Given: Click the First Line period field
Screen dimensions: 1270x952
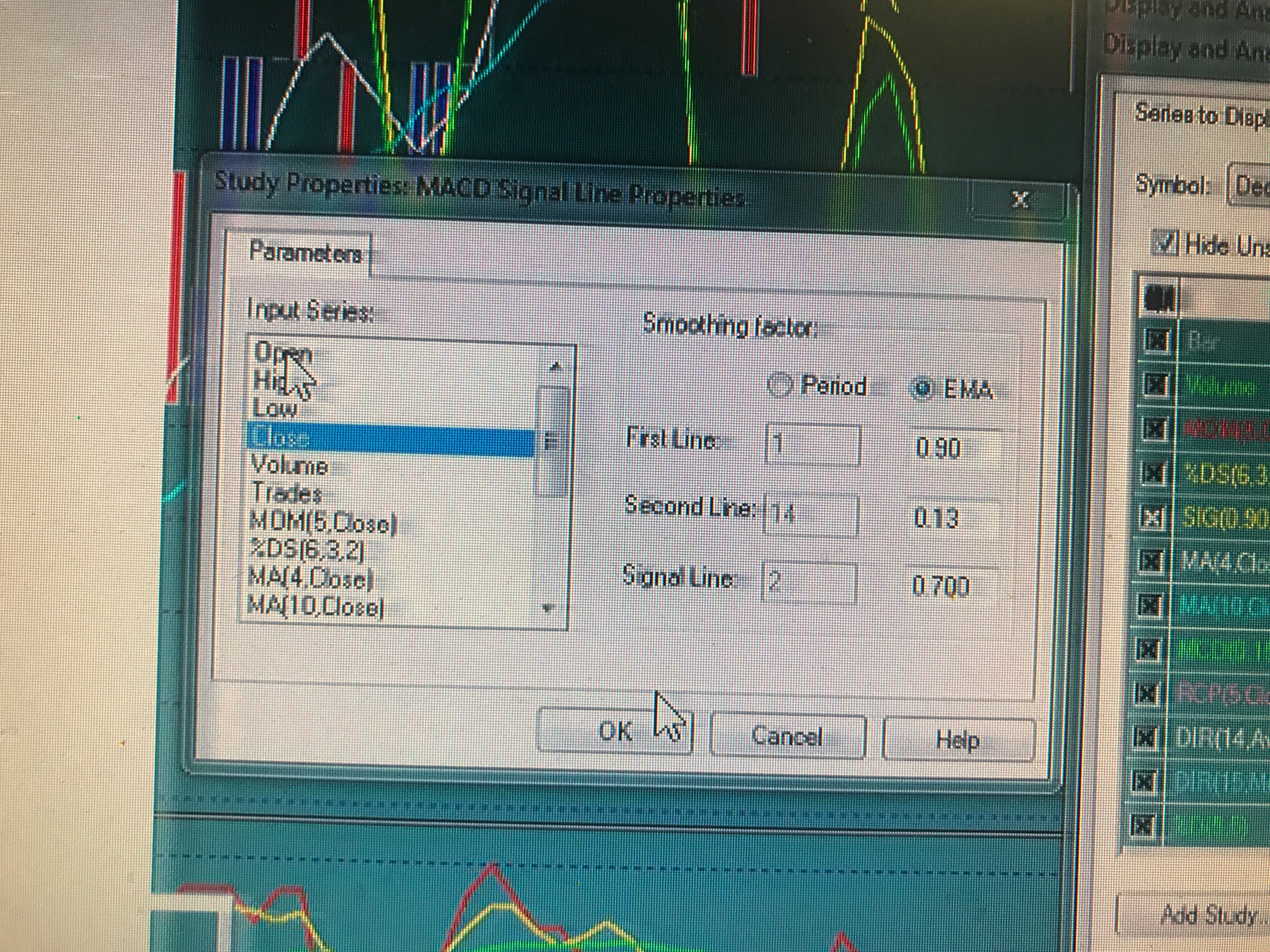Looking at the screenshot, I should pos(813,444).
